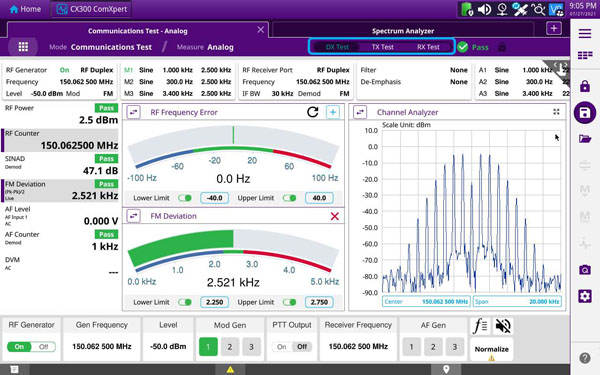600x375 pixels.
Task: Edit Receiver Frequency 150.062 500 MHz value
Action: [x=358, y=346]
